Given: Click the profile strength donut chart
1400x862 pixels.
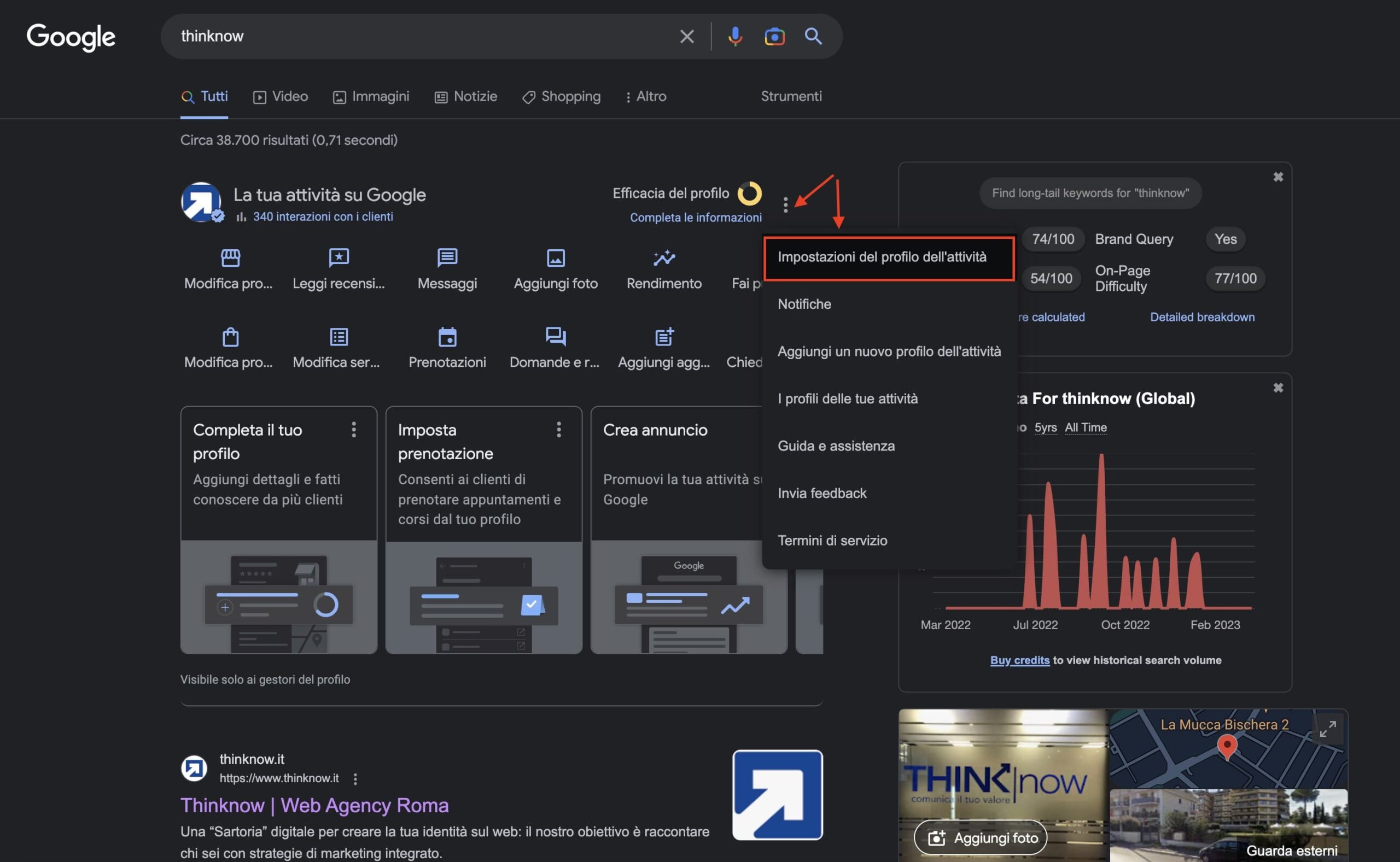Looking at the screenshot, I should (750, 193).
